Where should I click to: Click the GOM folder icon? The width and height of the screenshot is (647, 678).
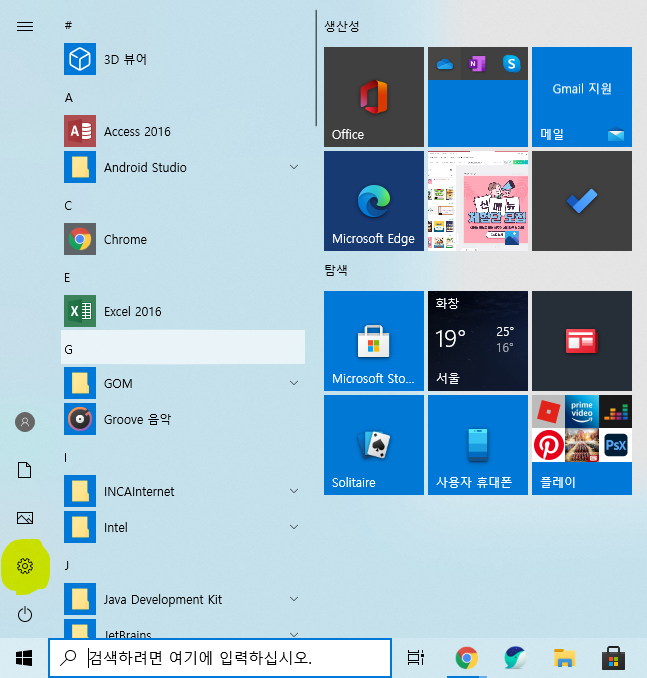(x=80, y=383)
